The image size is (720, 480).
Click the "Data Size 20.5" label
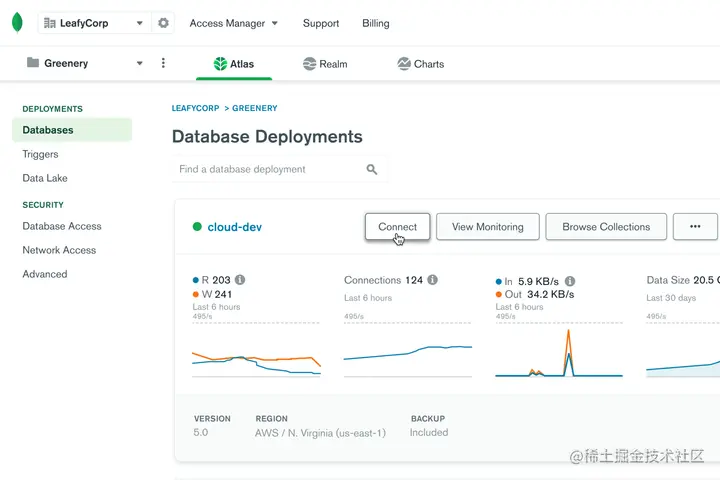point(681,280)
